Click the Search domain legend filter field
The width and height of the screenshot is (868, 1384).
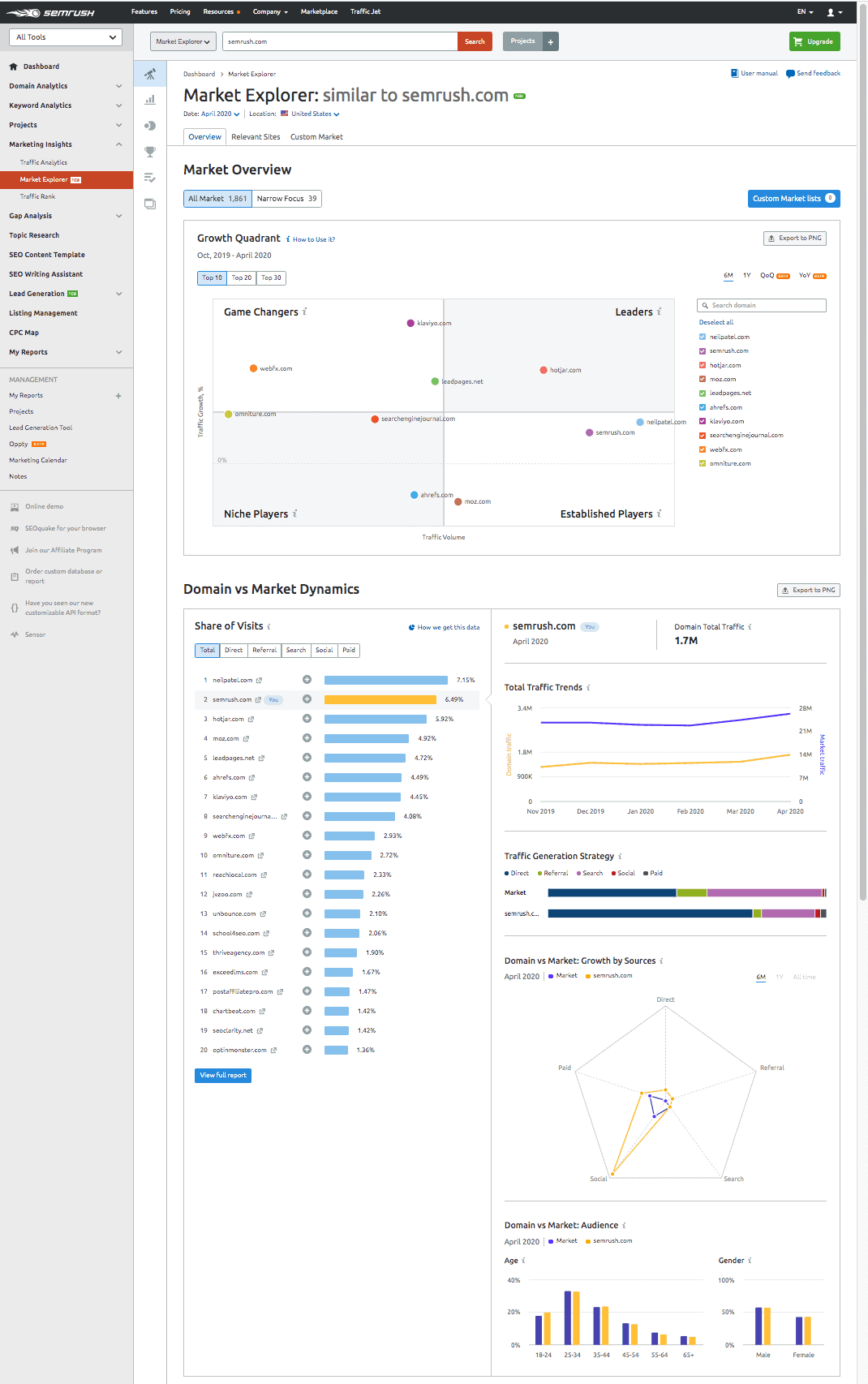tap(762, 305)
